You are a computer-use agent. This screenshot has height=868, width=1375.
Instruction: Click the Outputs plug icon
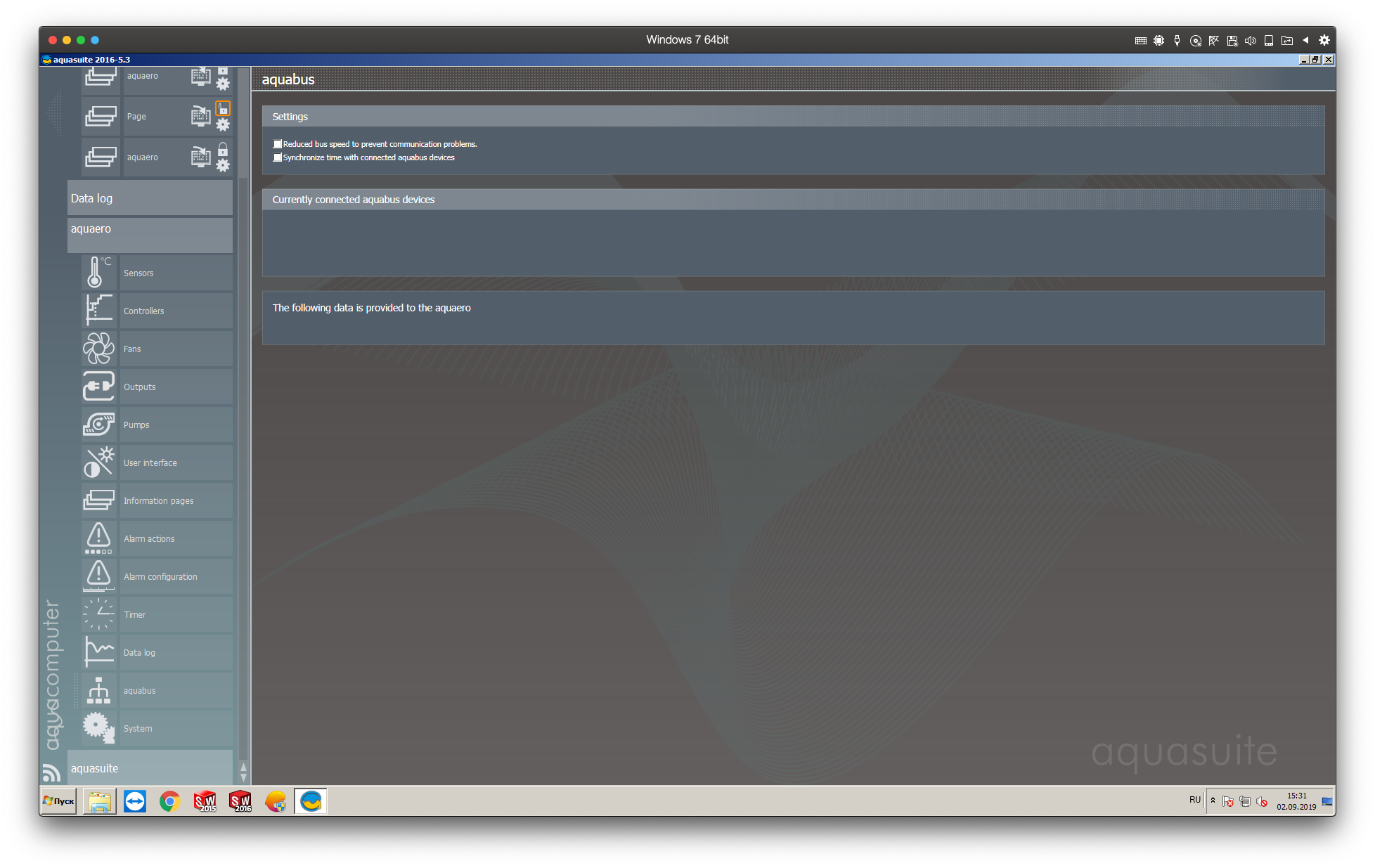[98, 387]
